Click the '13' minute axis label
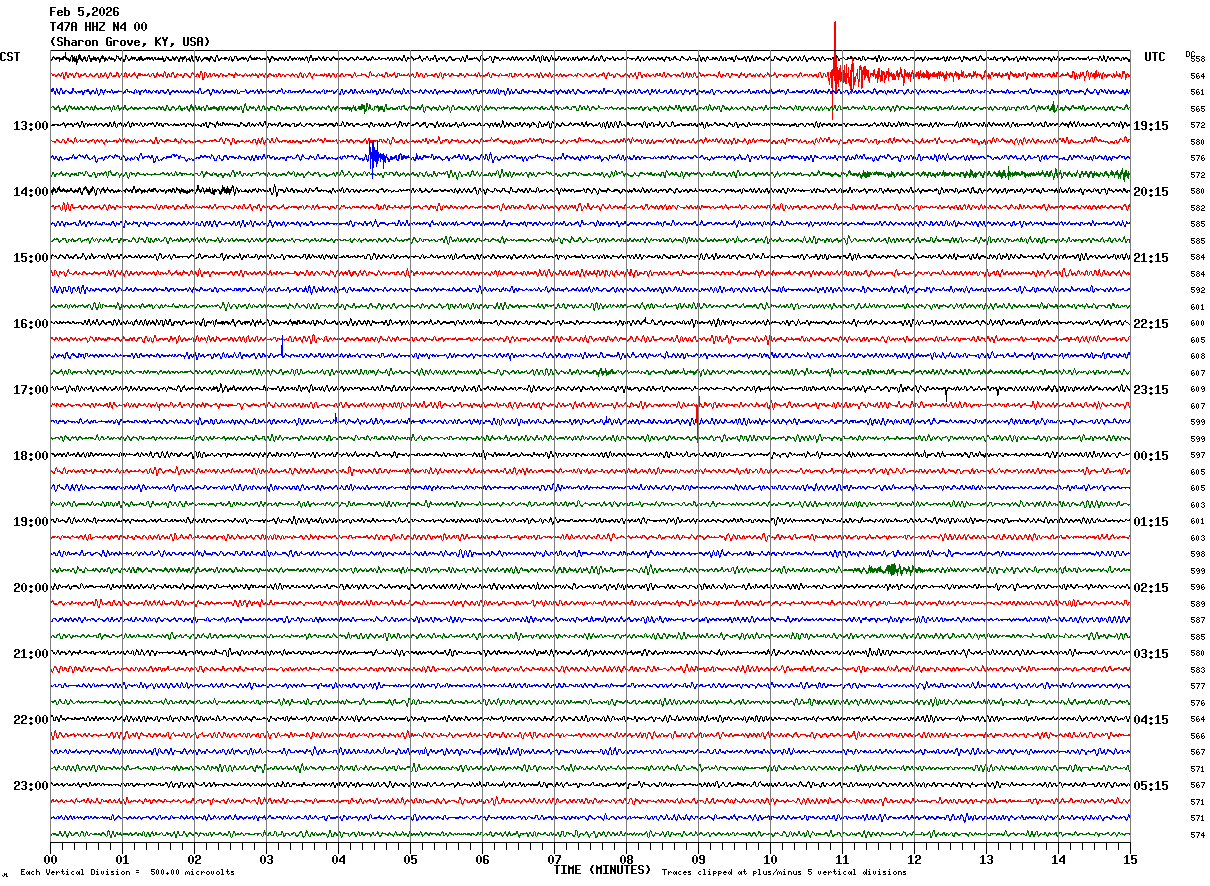Screen dimensions: 1210x886 coord(986,859)
